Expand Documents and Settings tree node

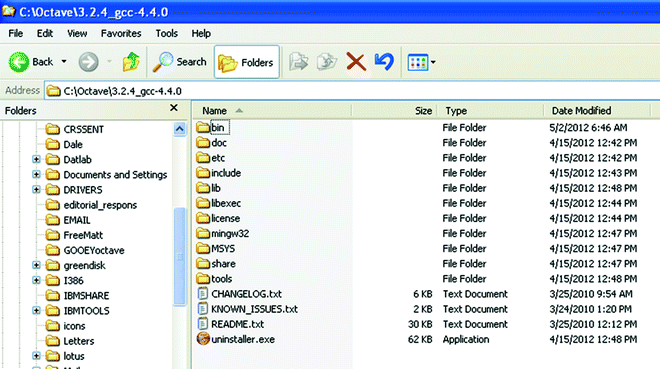pos(36,175)
